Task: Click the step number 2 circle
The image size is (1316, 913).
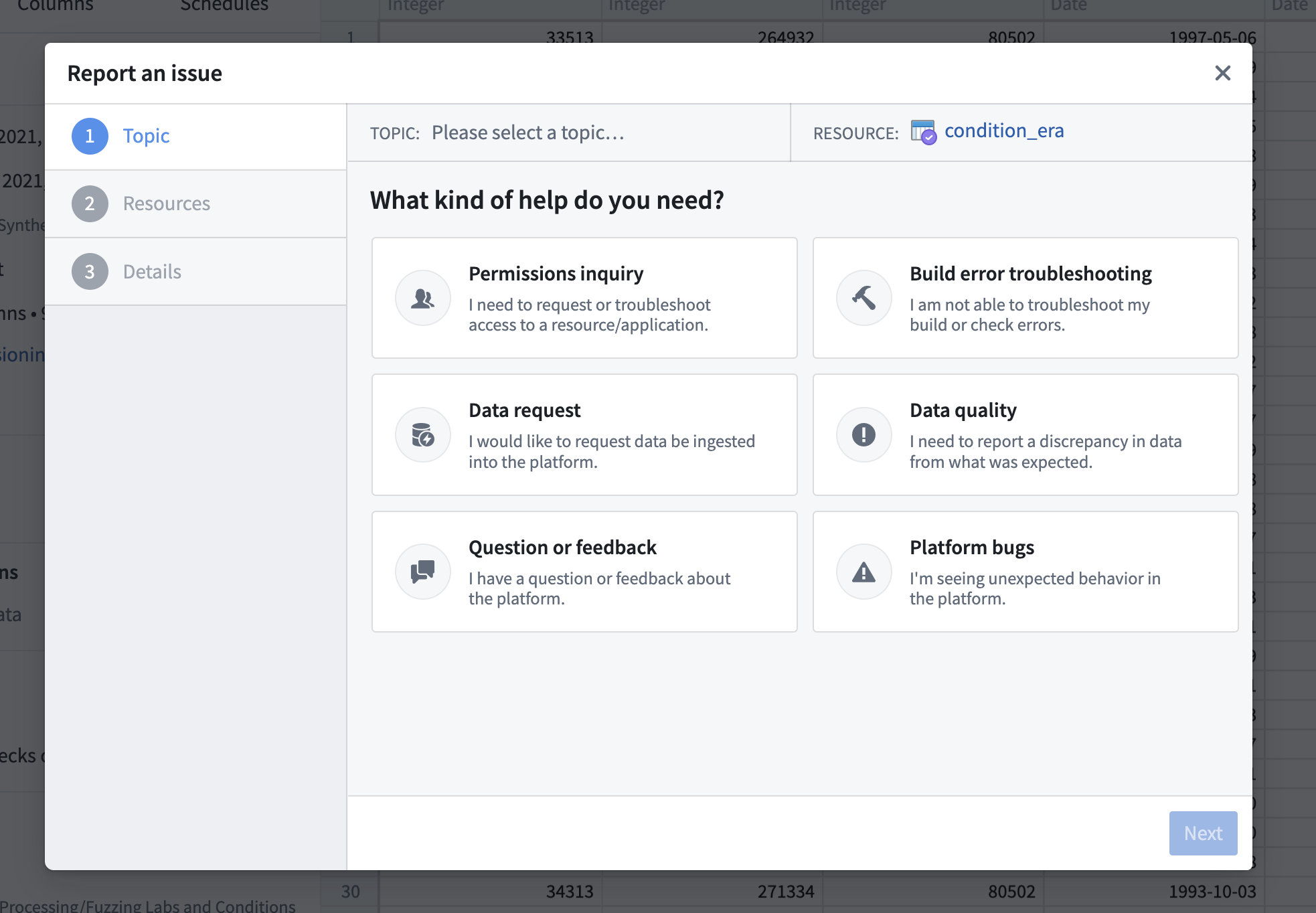Action: (90, 203)
